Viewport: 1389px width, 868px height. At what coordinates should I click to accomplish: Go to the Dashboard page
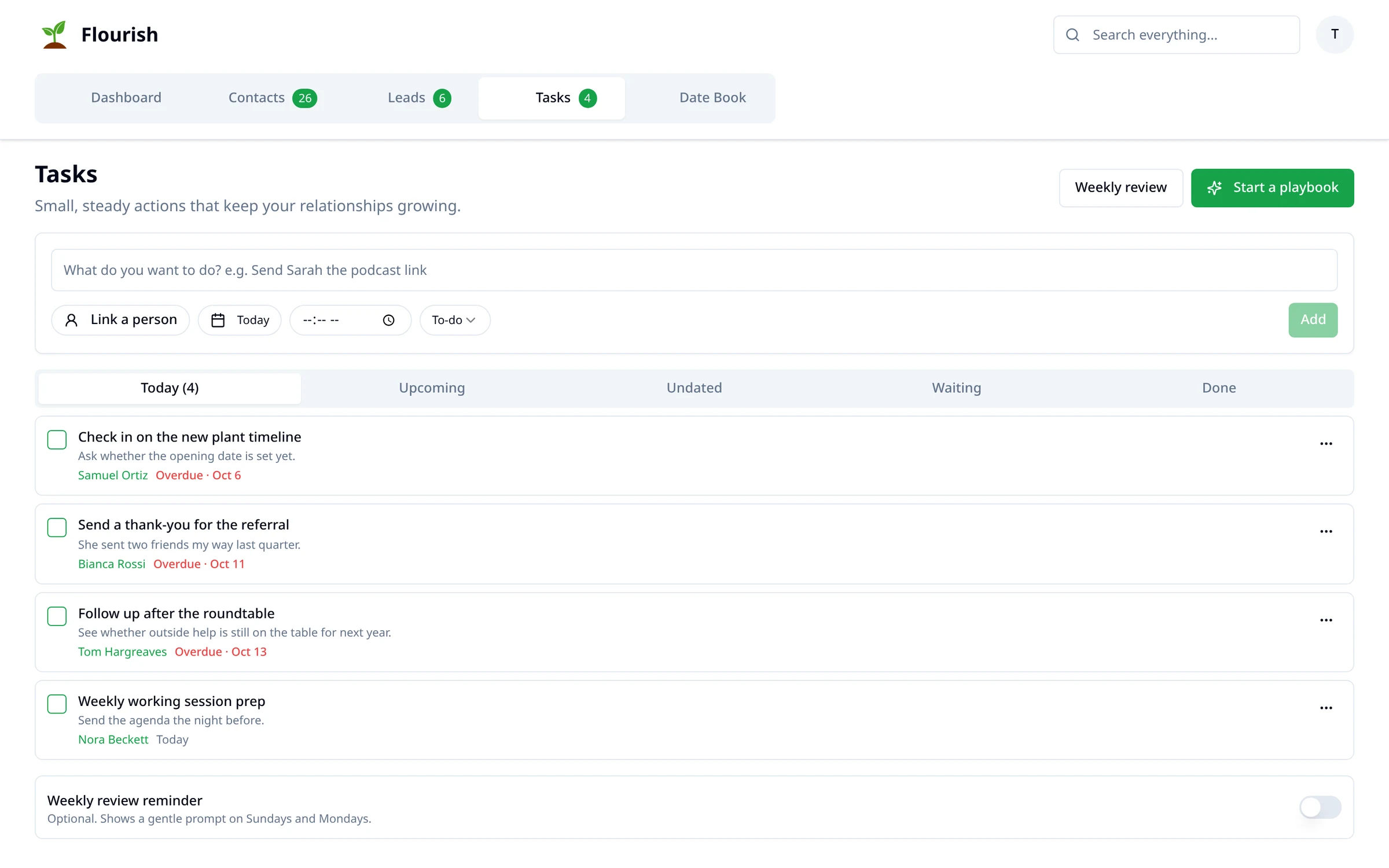[x=126, y=98]
